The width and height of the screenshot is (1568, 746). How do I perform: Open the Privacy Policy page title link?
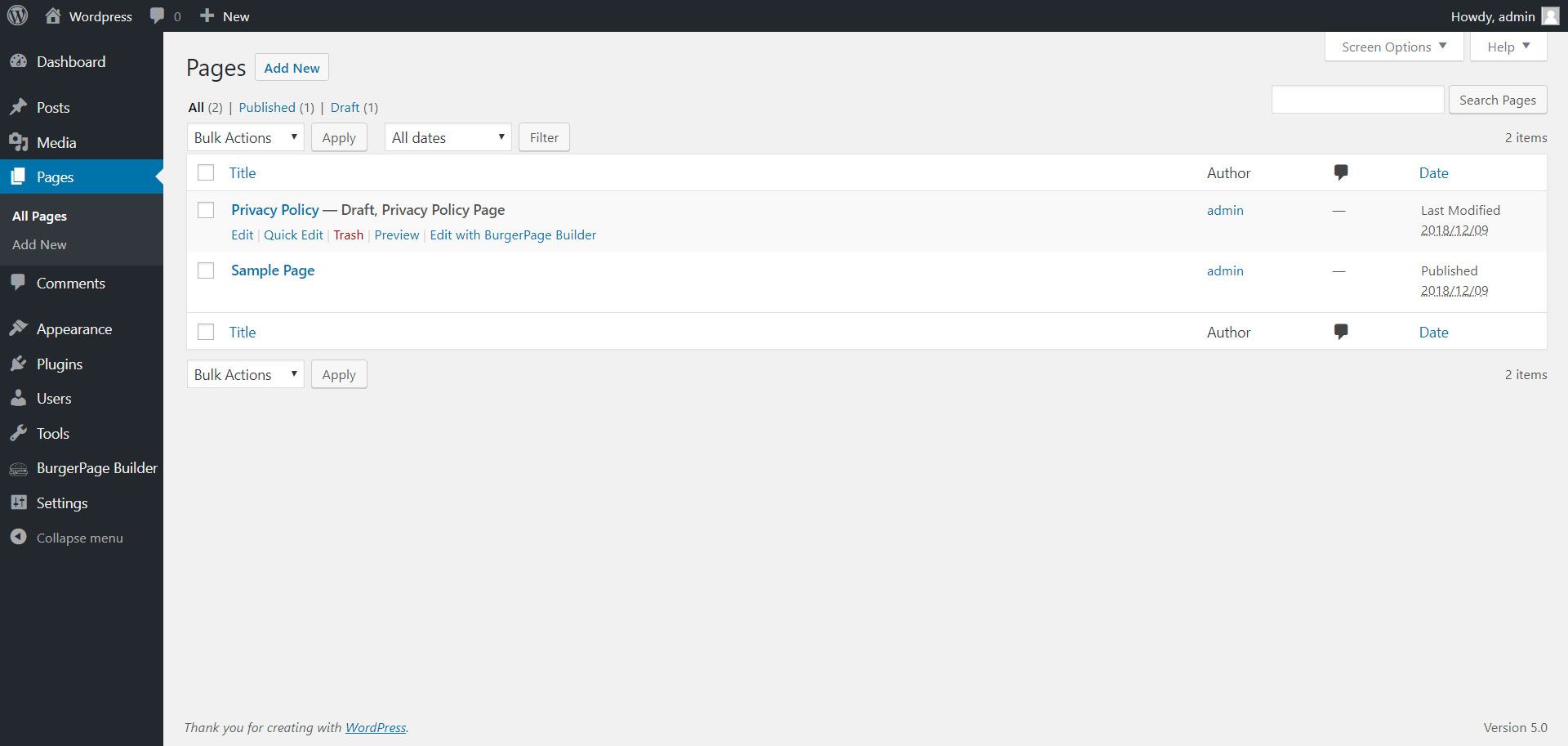click(x=275, y=210)
